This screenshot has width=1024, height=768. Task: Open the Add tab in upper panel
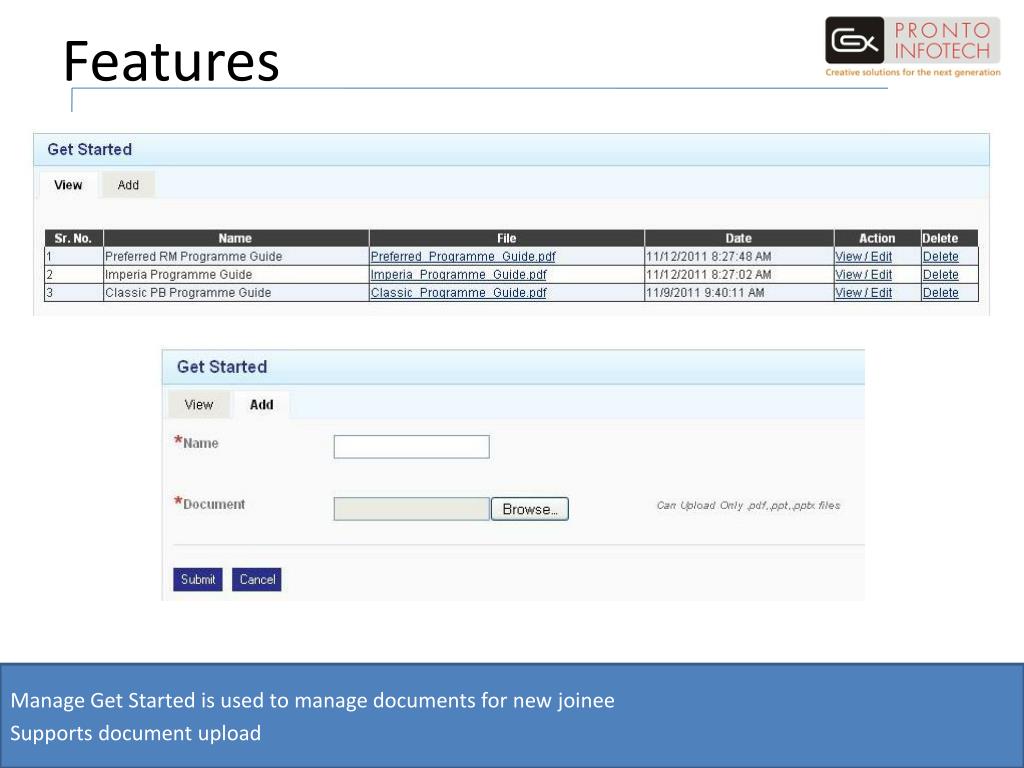pos(128,185)
